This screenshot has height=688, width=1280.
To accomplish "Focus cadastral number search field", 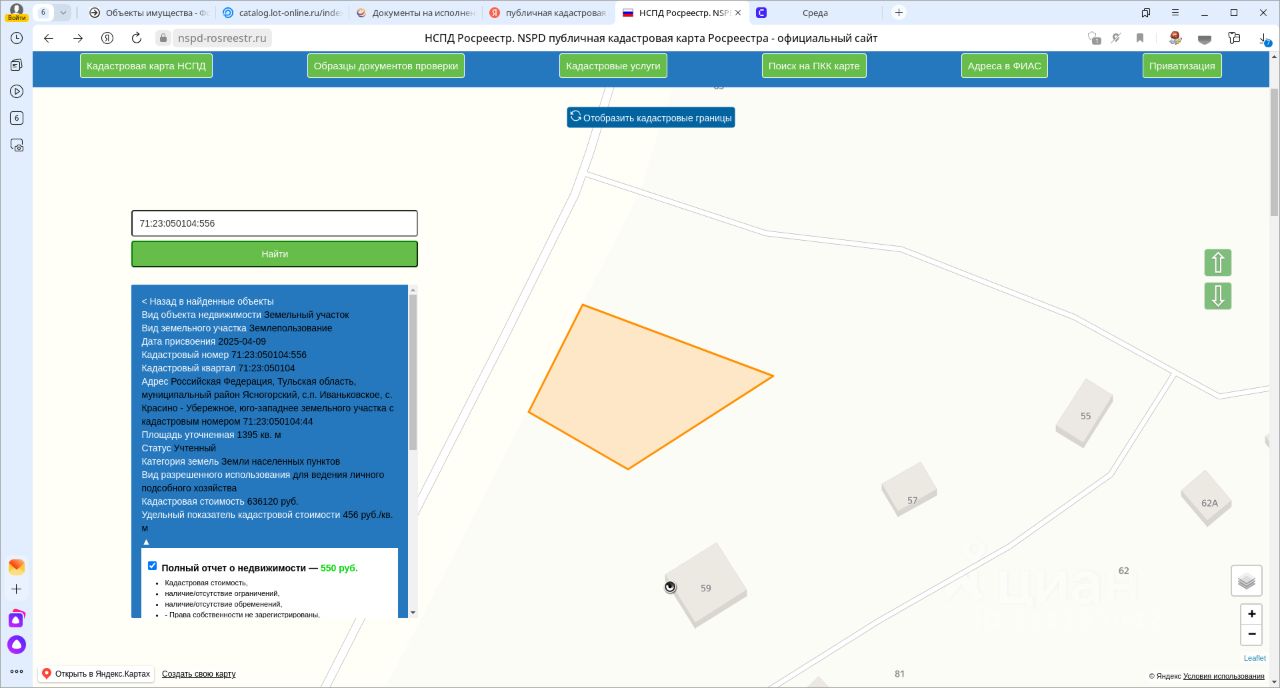I will click(x=274, y=223).
